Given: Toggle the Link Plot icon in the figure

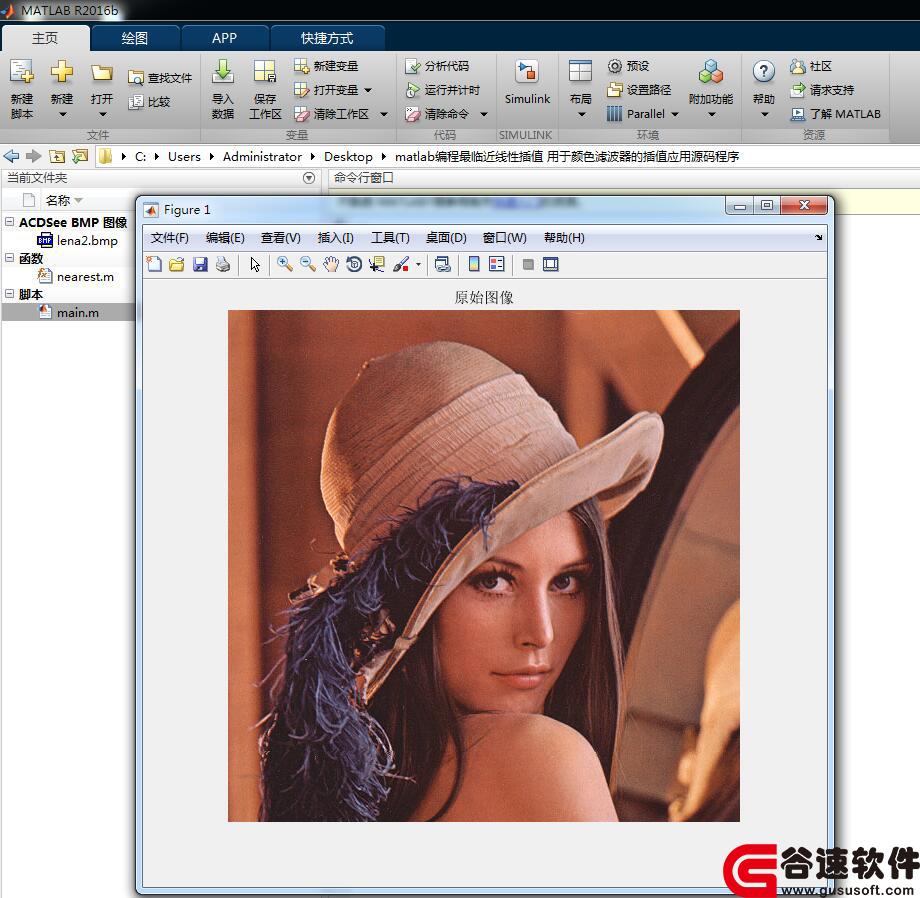Looking at the screenshot, I should [442, 265].
